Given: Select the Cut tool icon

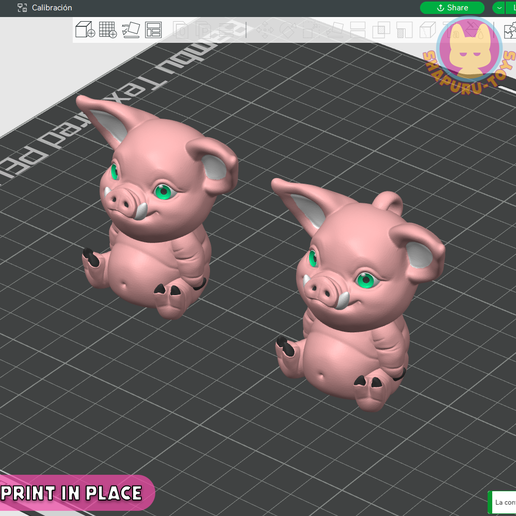Looking at the screenshot, I should point(358,30).
